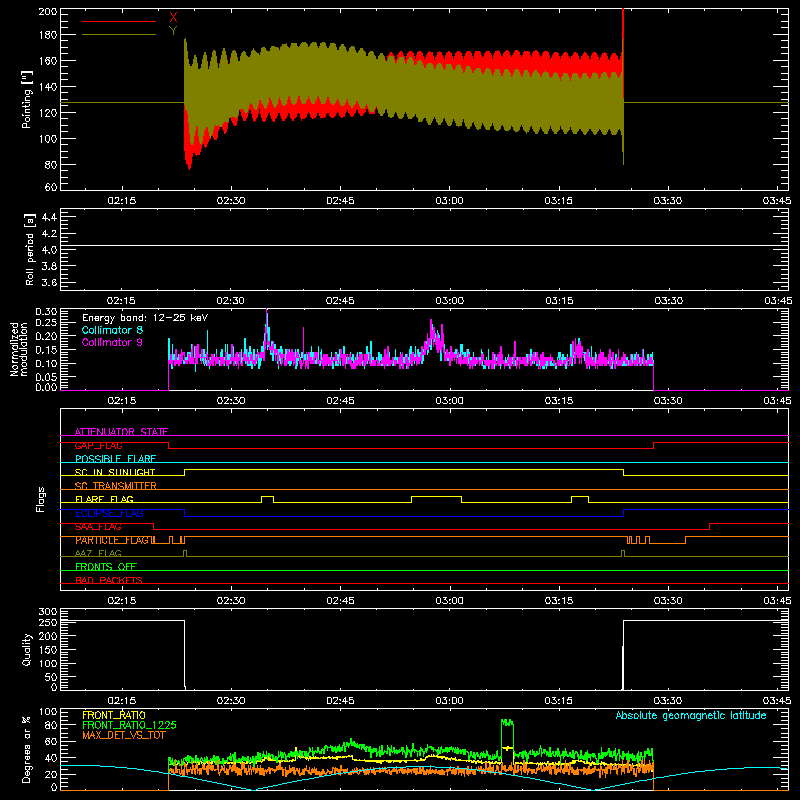800x800 pixels.
Task: Select the FRONT_RATIO_1225 legend entry
Action: [x=129, y=725]
